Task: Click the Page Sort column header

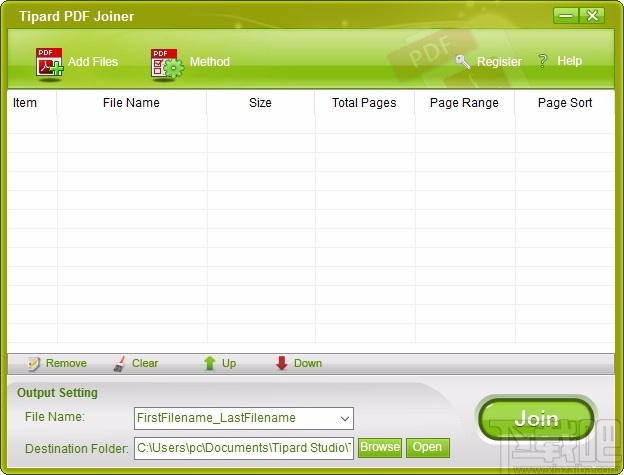Action: (x=565, y=103)
